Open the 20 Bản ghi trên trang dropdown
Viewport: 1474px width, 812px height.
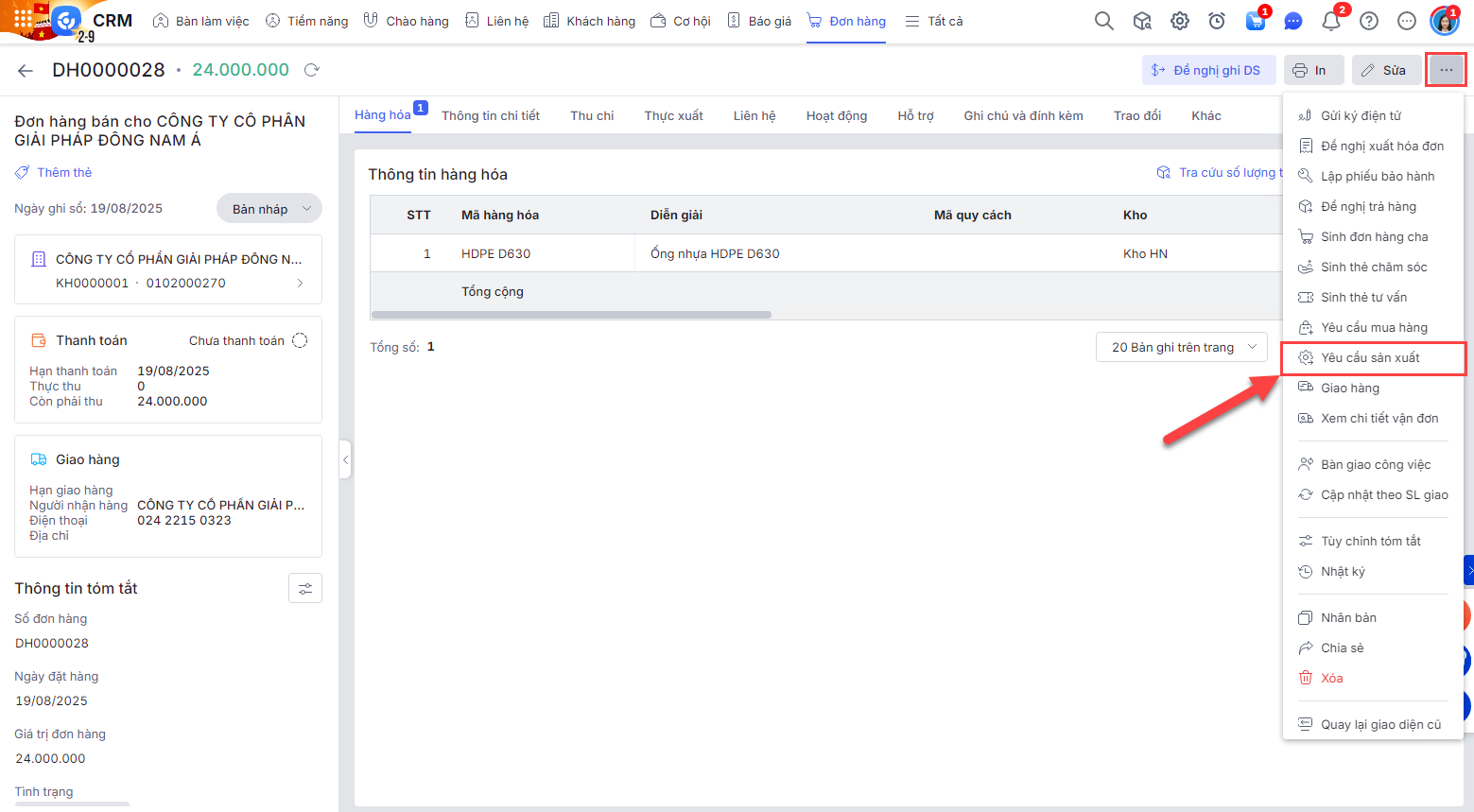point(1181,347)
